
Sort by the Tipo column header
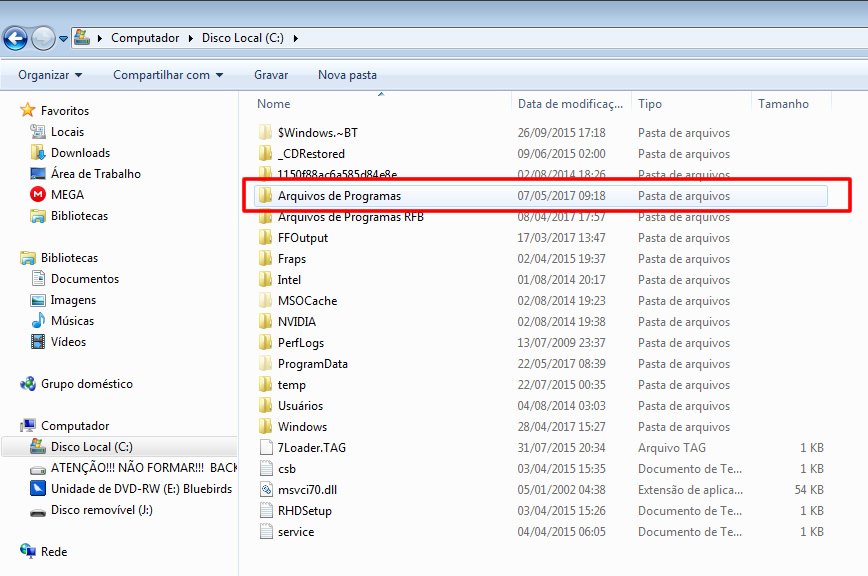tap(649, 104)
